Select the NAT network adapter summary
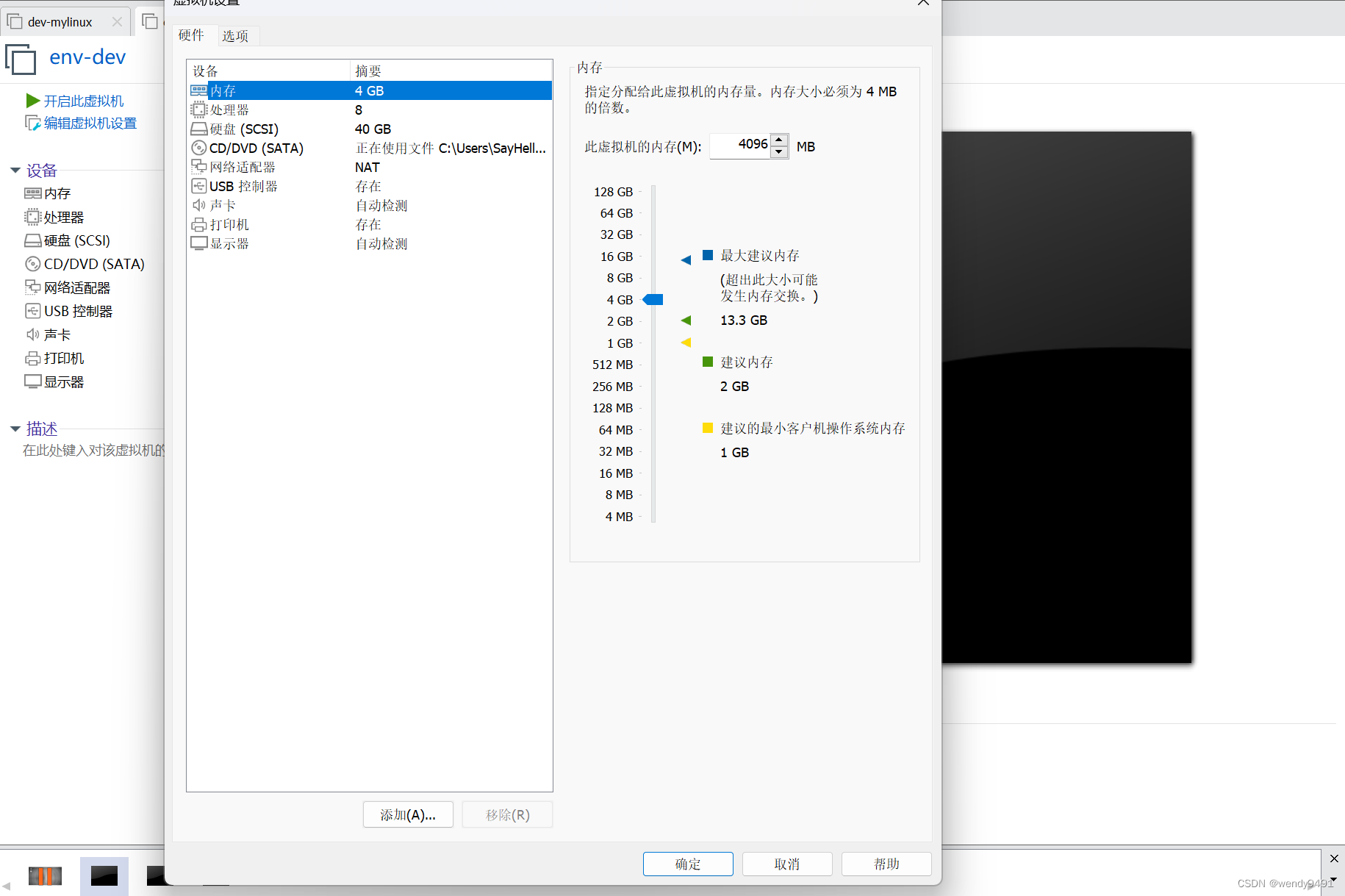This screenshot has width=1345, height=896. click(x=367, y=167)
